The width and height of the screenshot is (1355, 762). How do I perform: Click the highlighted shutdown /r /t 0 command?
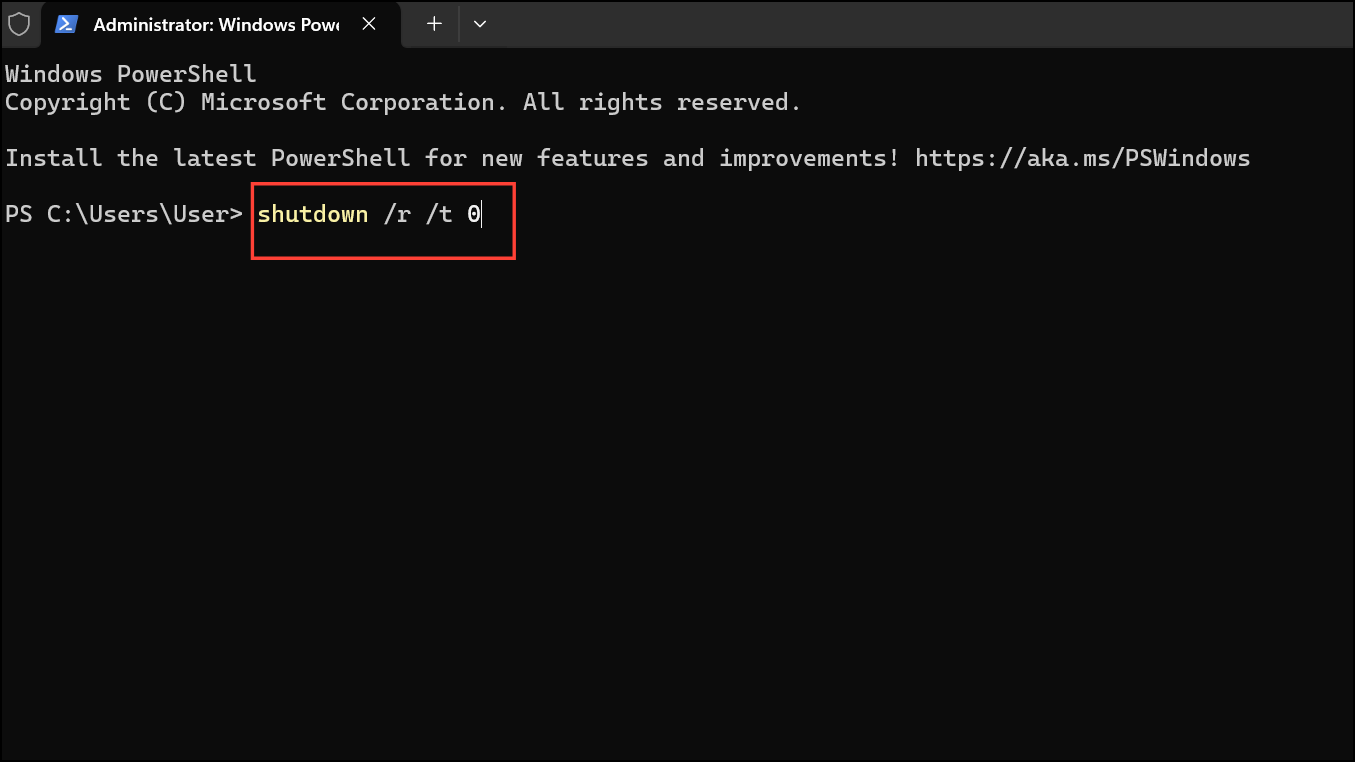367,213
